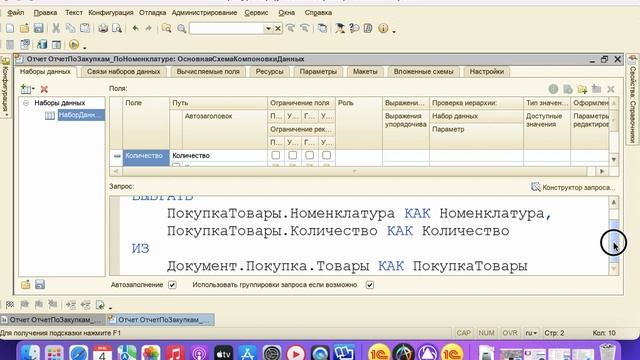Viewport: 640px width, 360px height.
Task: Check fourth field restriction box for Количество
Action: click(x=327, y=155)
